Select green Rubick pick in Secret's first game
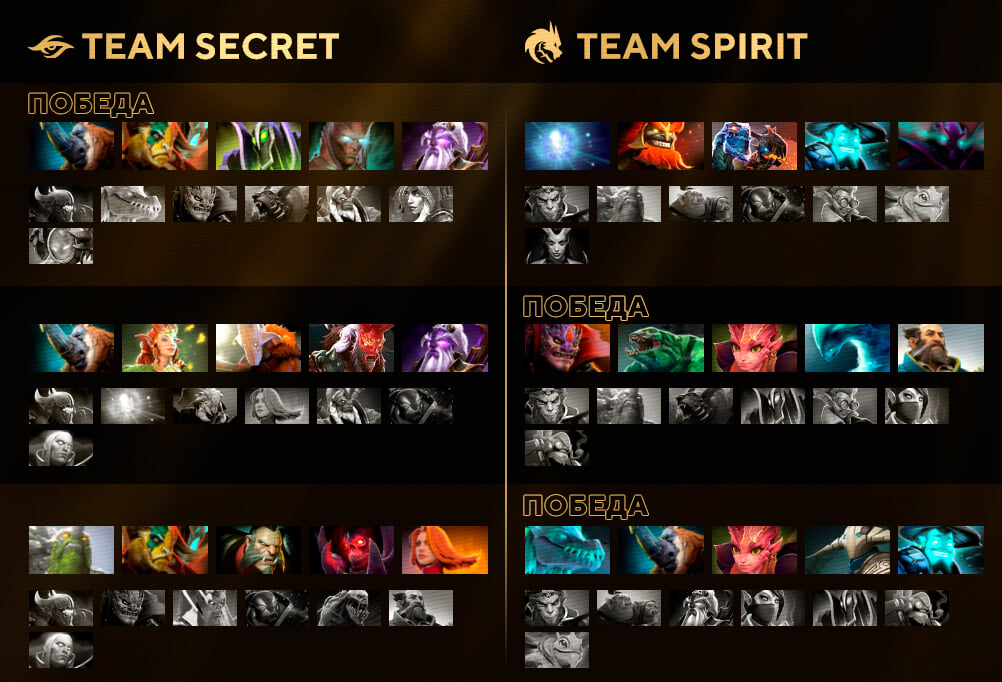The width and height of the screenshot is (1002, 682). pyautogui.click(x=258, y=146)
